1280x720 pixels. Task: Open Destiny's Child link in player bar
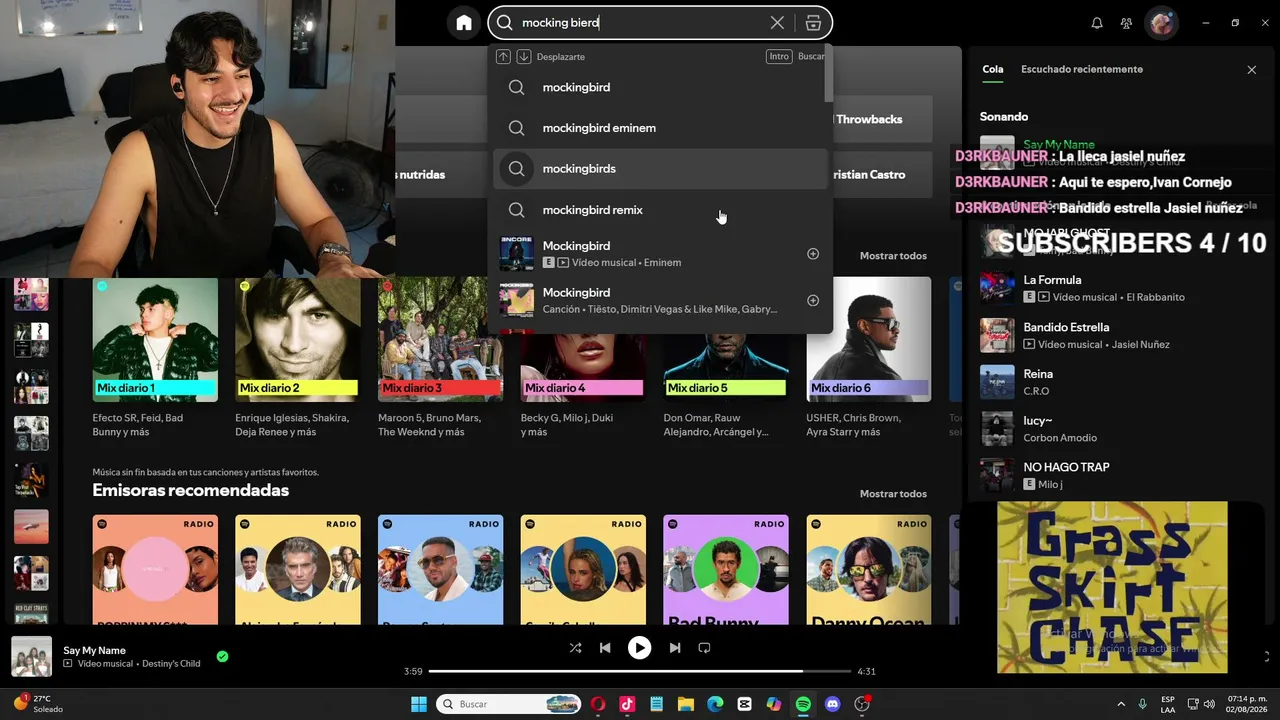171,664
